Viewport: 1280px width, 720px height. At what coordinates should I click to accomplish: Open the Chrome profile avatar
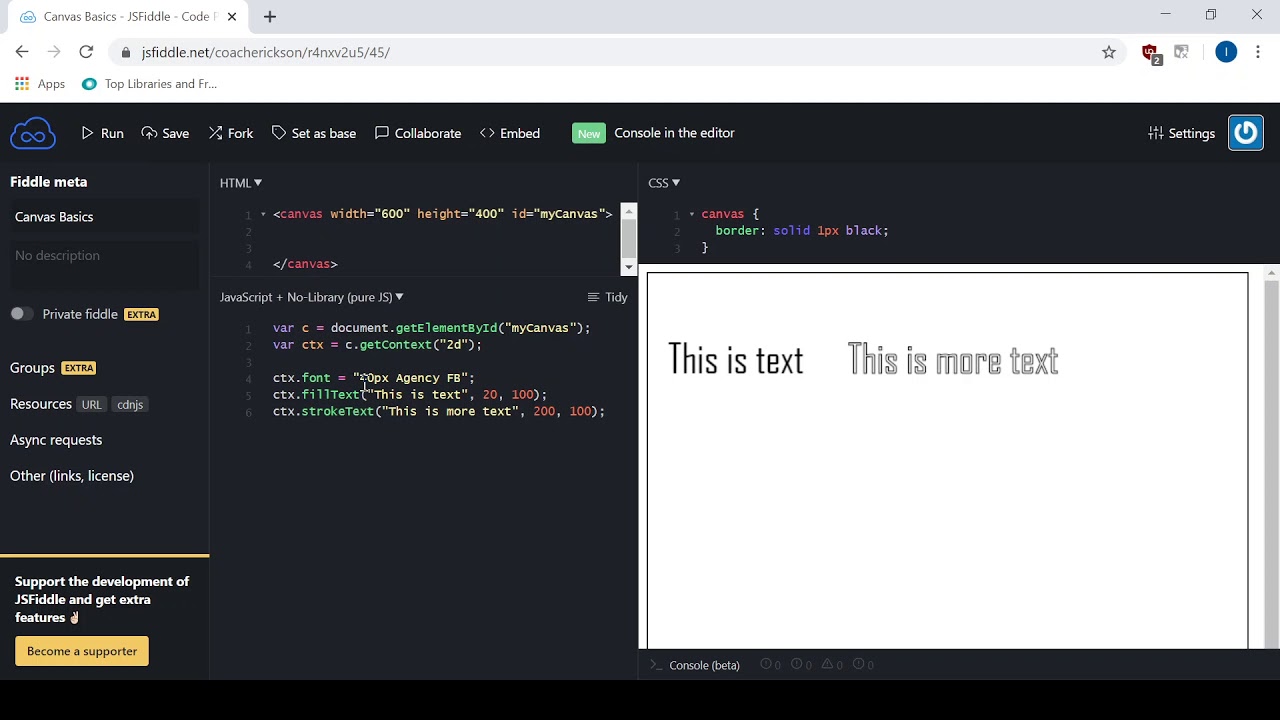click(x=1225, y=52)
